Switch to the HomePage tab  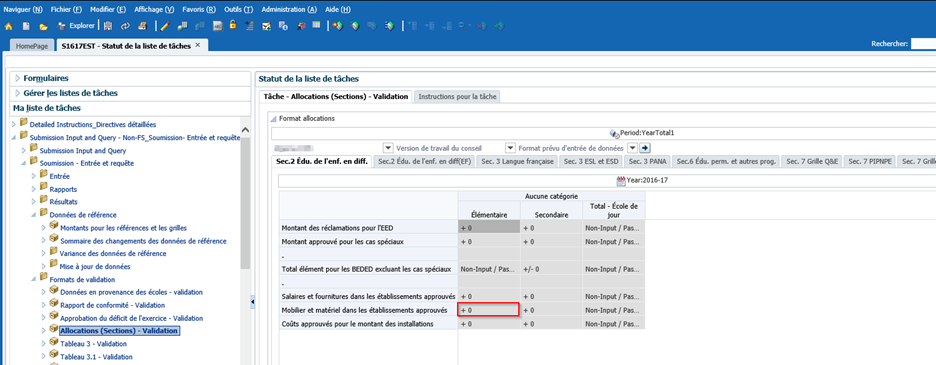click(x=32, y=46)
